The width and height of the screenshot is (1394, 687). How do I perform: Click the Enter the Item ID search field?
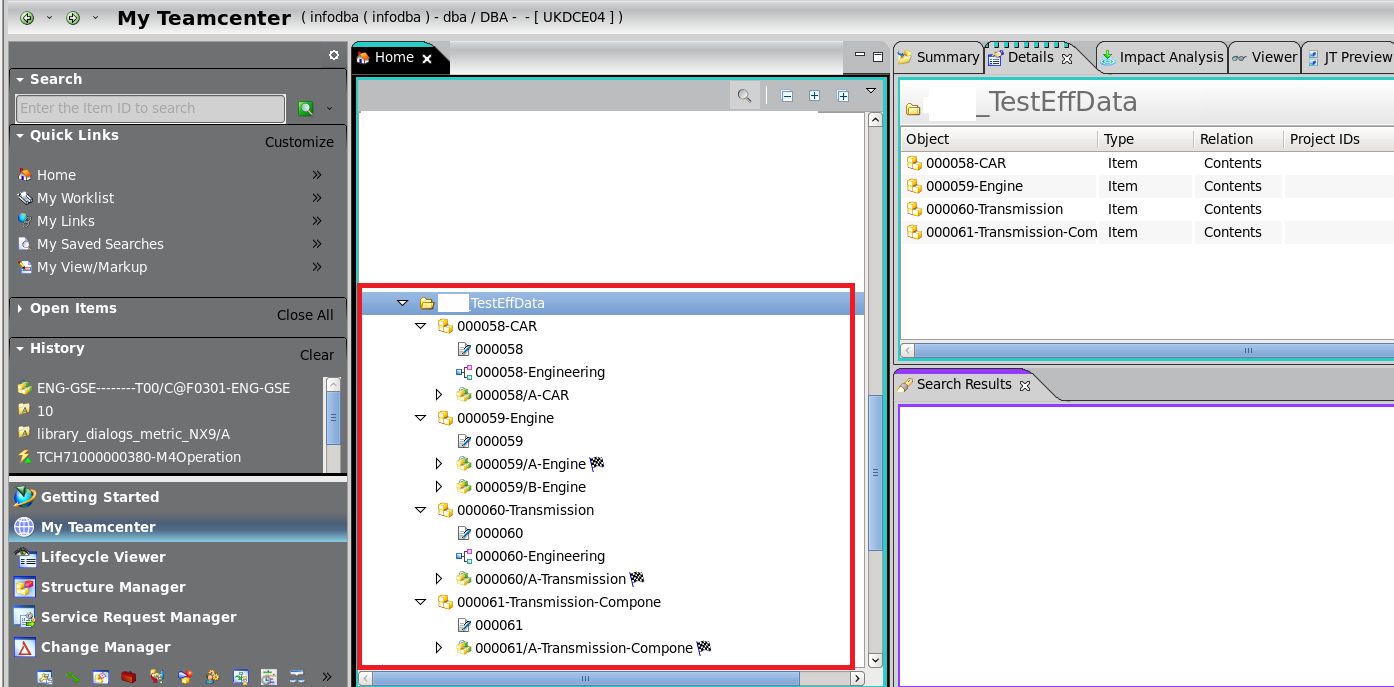[151, 108]
